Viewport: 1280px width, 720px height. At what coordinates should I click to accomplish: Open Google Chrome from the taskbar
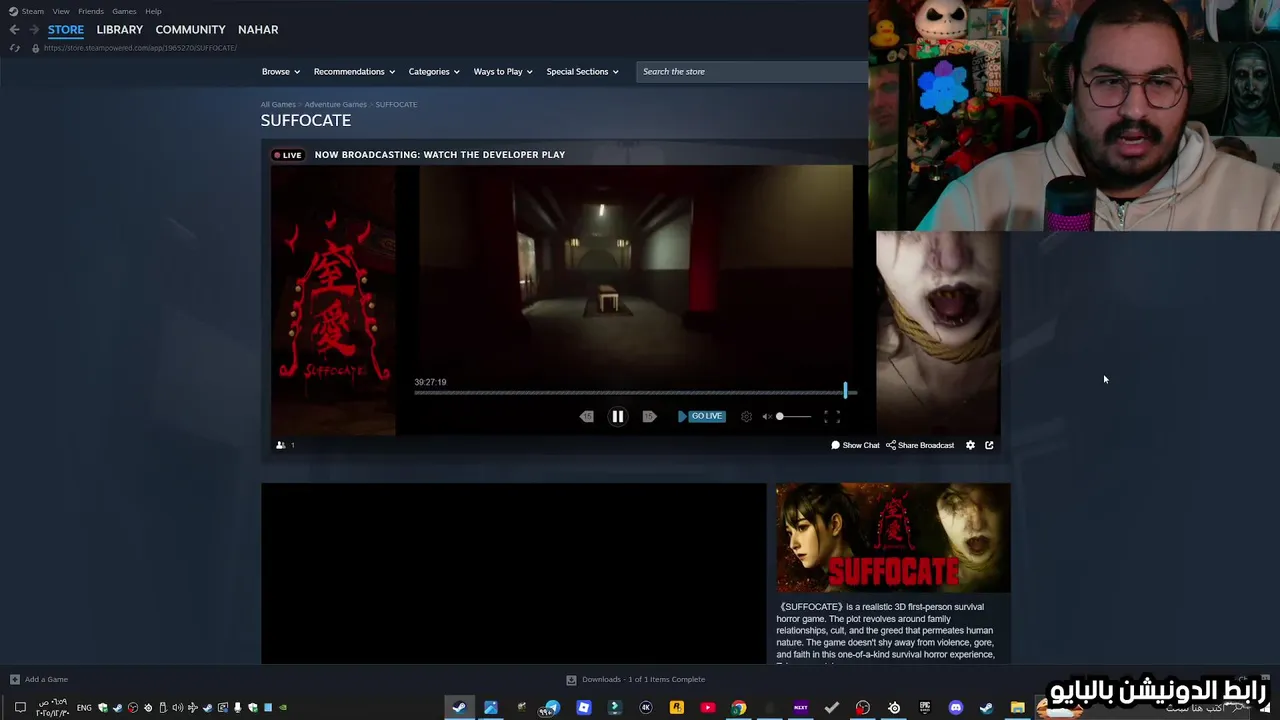point(739,707)
